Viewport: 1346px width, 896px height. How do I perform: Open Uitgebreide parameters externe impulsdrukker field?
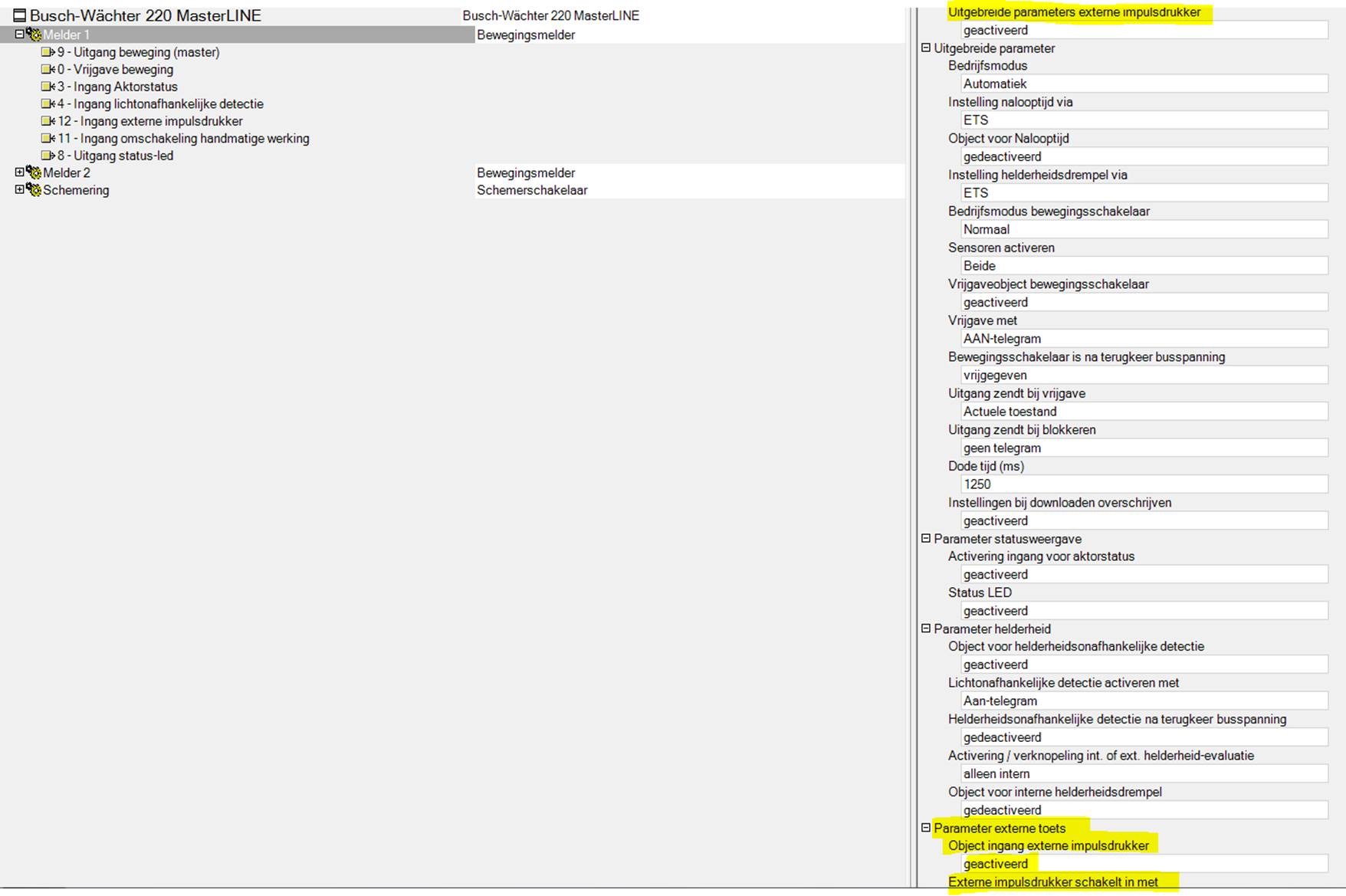[x=1144, y=30]
